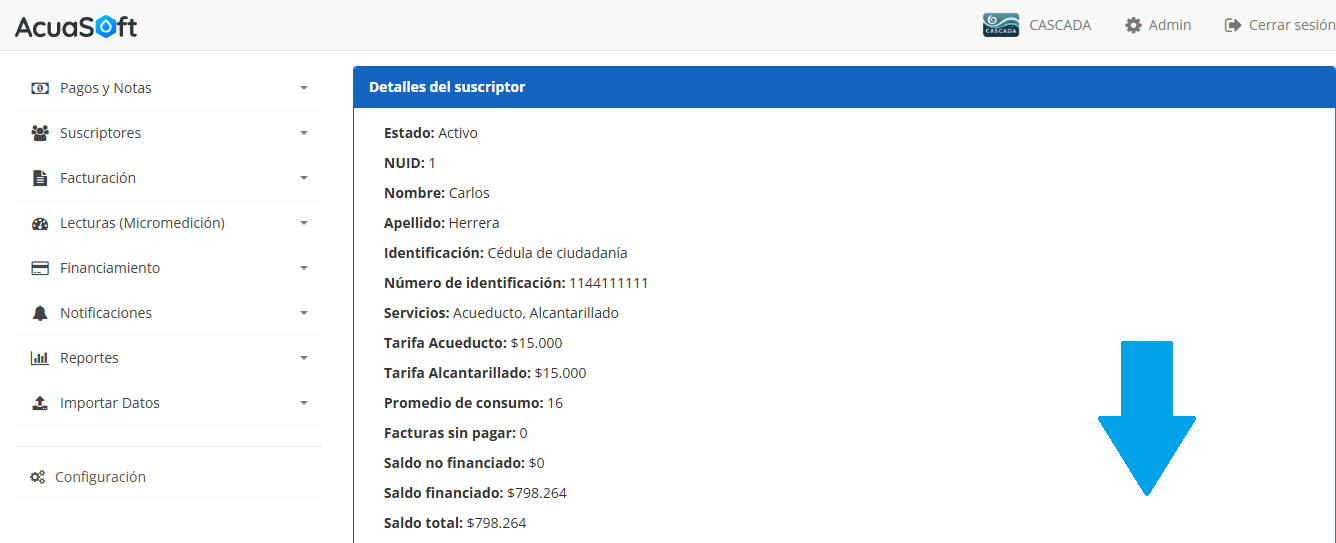The image size is (1336, 543).
Task: Click the CASCADA company logo thumbnail
Action: [x=1000, y=25]
